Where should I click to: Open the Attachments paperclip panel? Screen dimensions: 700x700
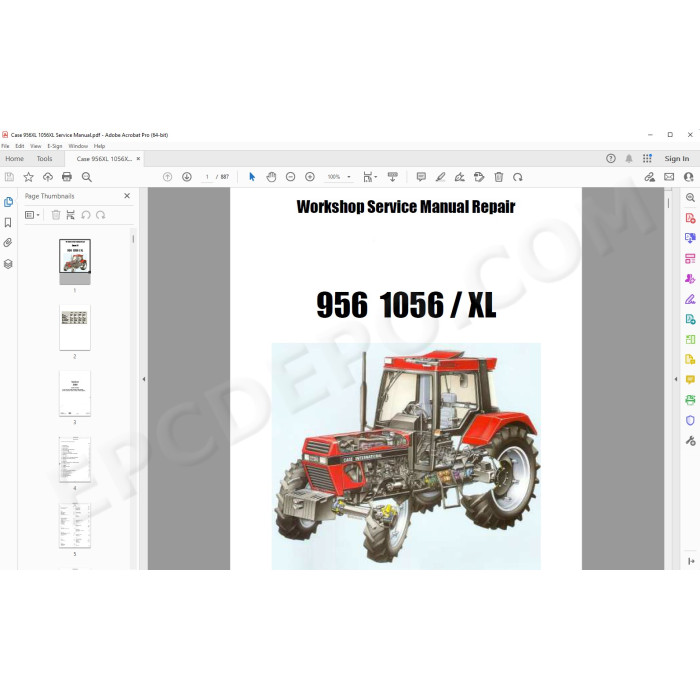point(8,243)
